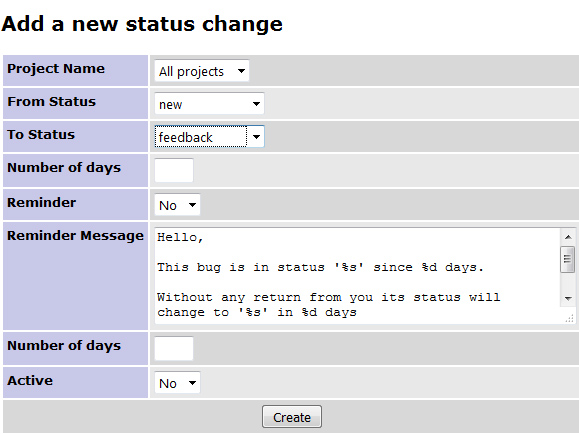Image resolution: width=579 pixels, height=434 pixels.
Task: Open the Project Name dropdown
Action: coord(202,71)
